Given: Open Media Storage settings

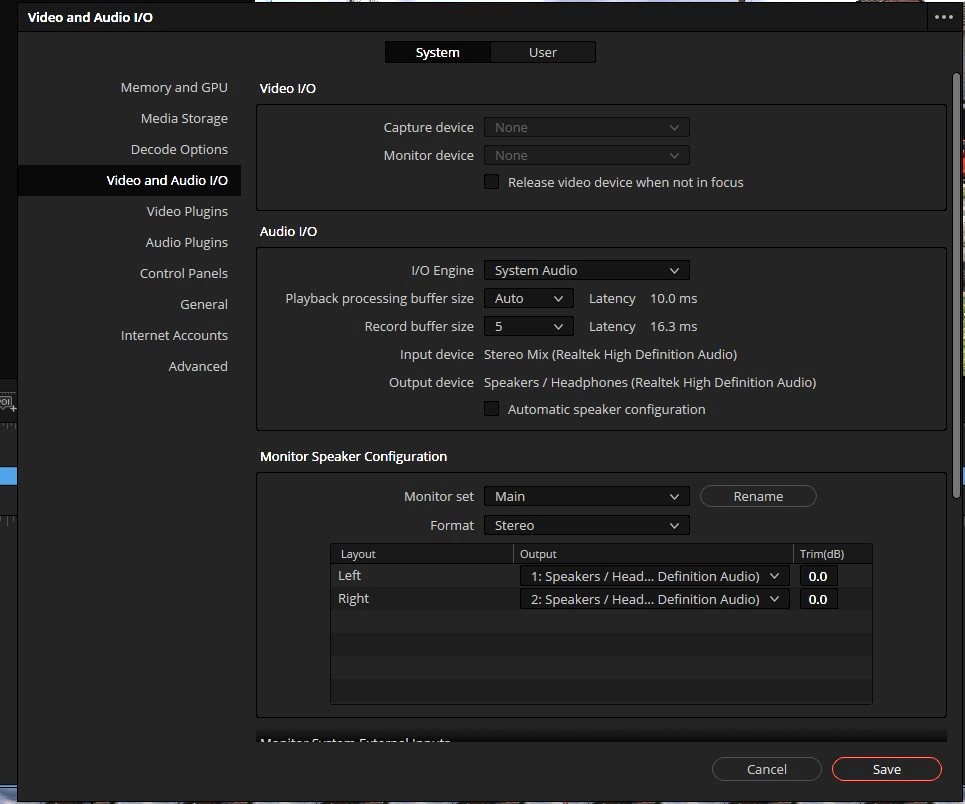Looking at the screenshot, I should click(x=184, y=118).
